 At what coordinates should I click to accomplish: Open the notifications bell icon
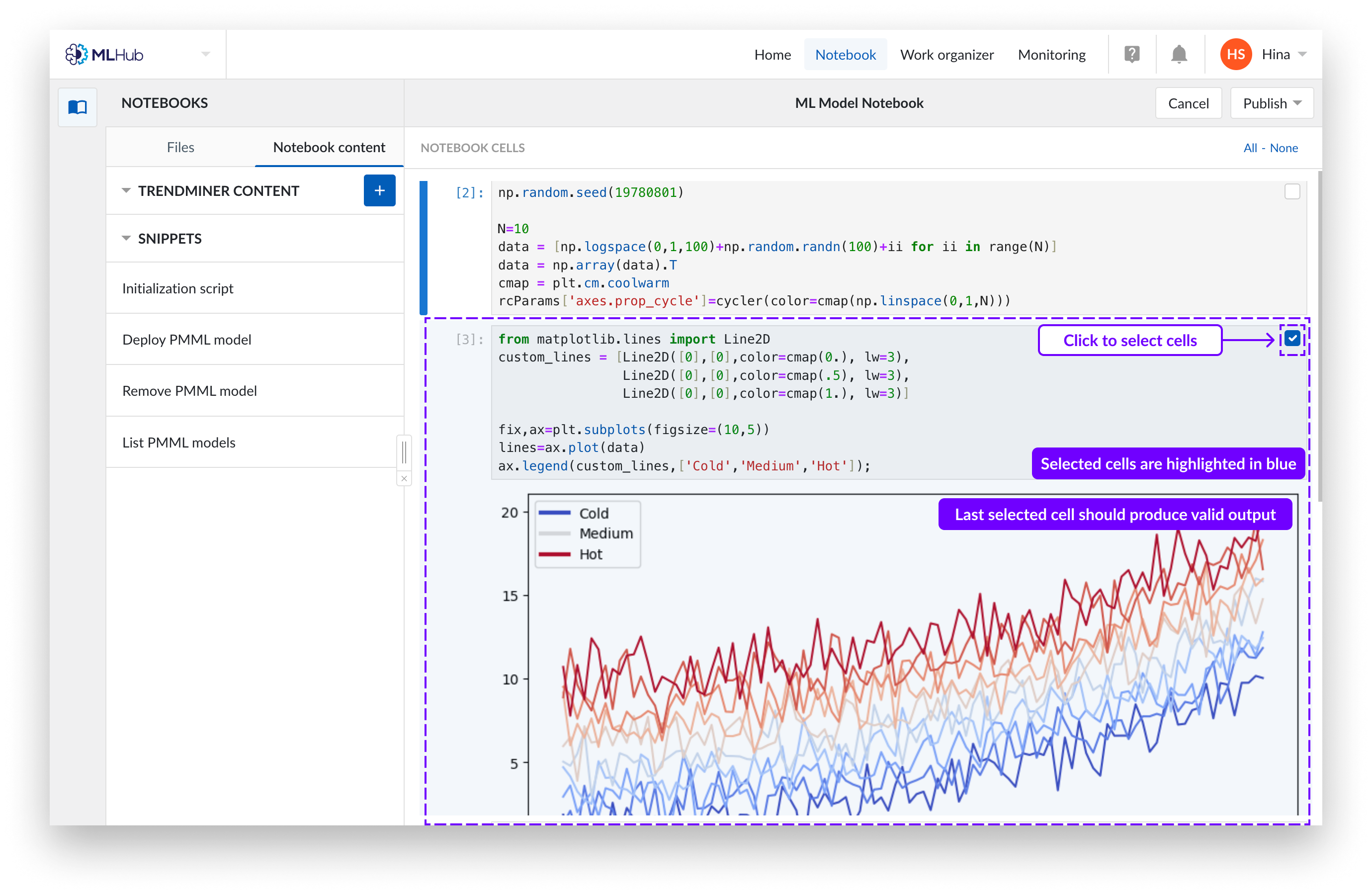coord(1179,54)
